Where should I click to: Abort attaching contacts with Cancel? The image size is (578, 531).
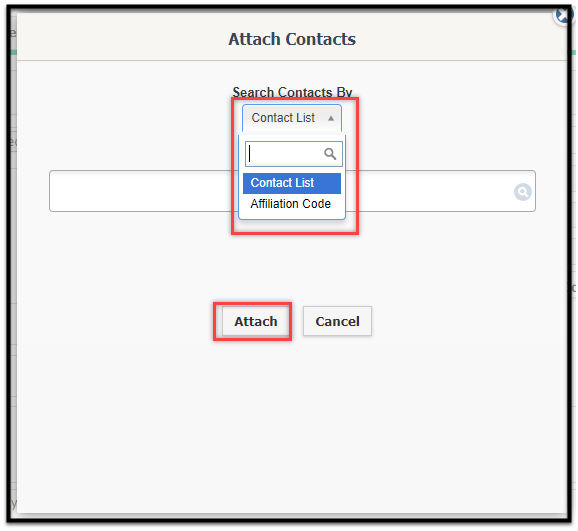pyautogui.click(x=337, y=321)
